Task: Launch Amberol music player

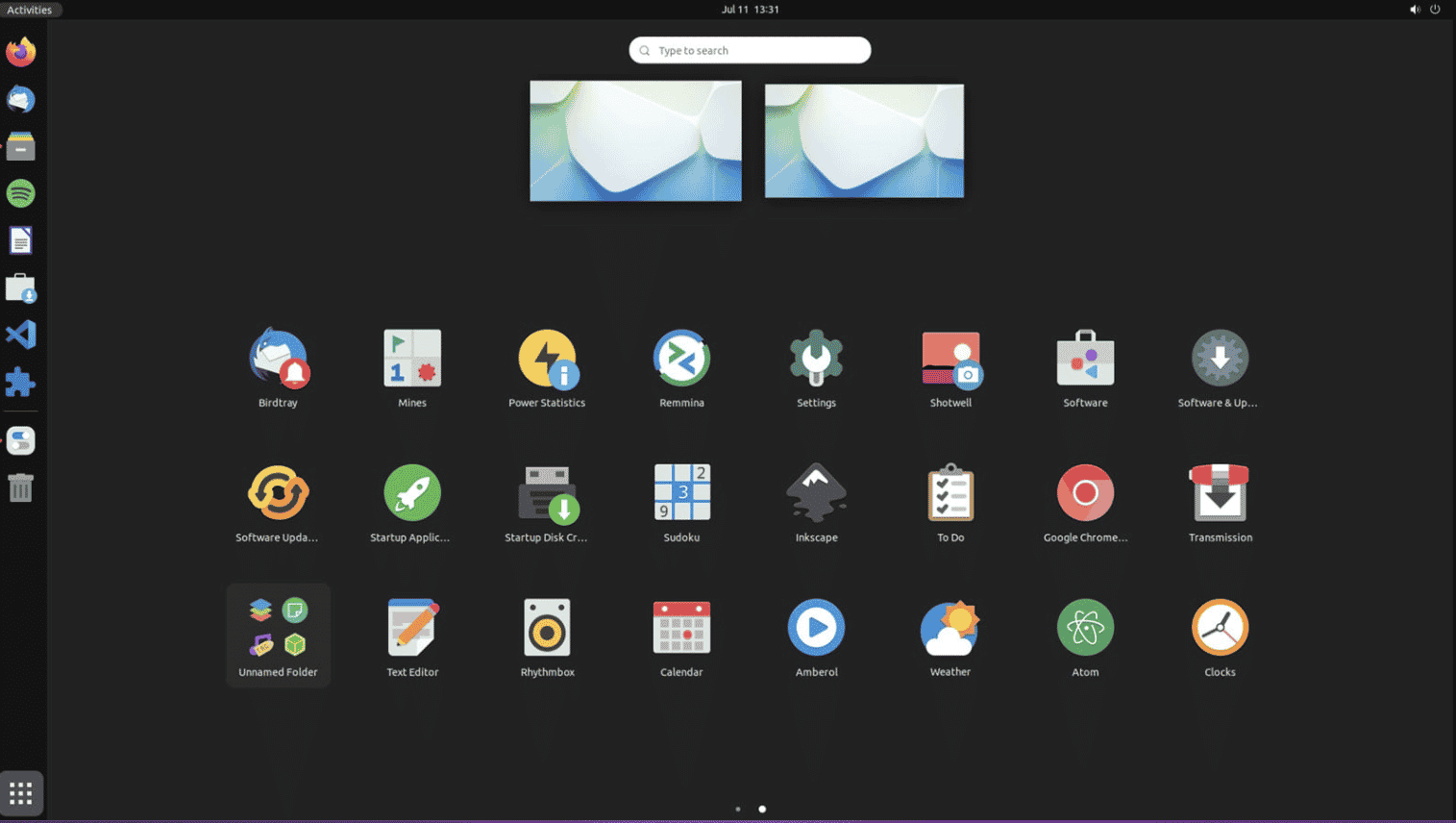Action: click(816, 638)
